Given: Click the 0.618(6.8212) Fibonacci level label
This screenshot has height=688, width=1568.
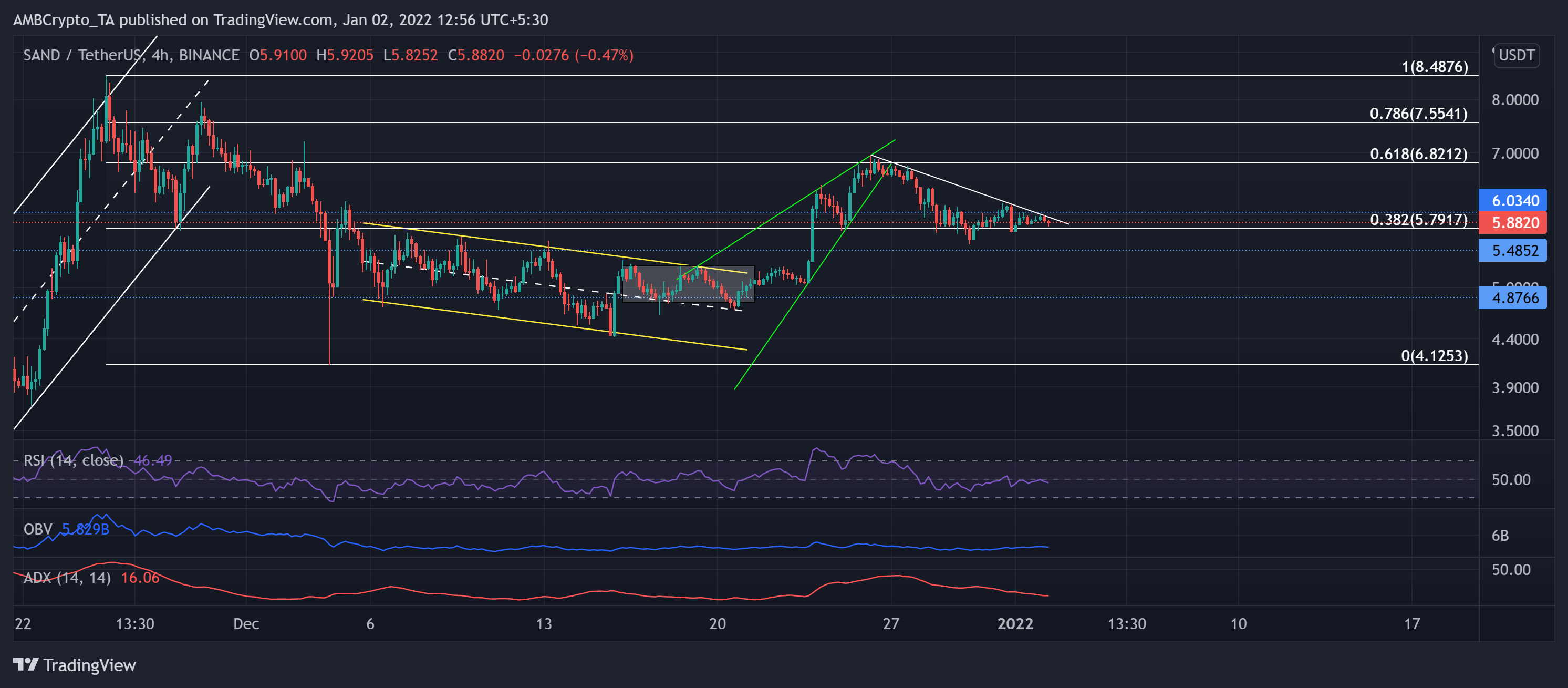Looking at the screenshot, I should (1418, 154).
